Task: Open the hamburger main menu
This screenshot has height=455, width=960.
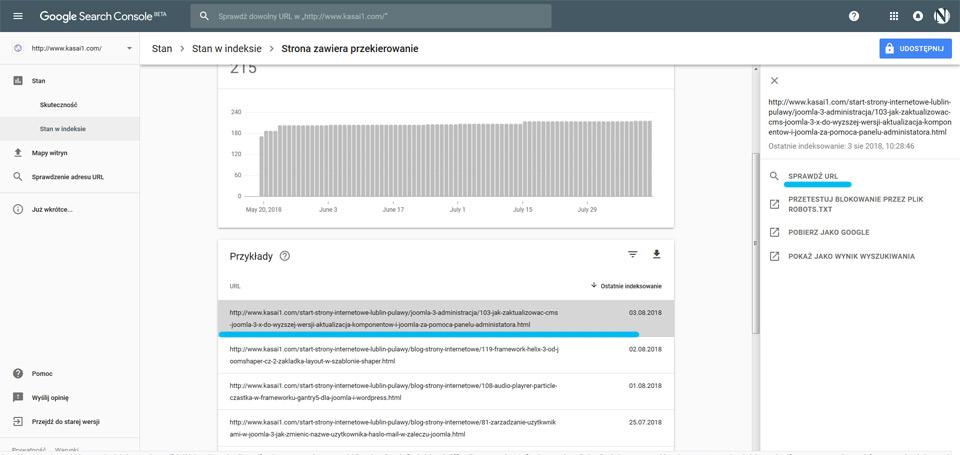Action: tap(18, 16)
